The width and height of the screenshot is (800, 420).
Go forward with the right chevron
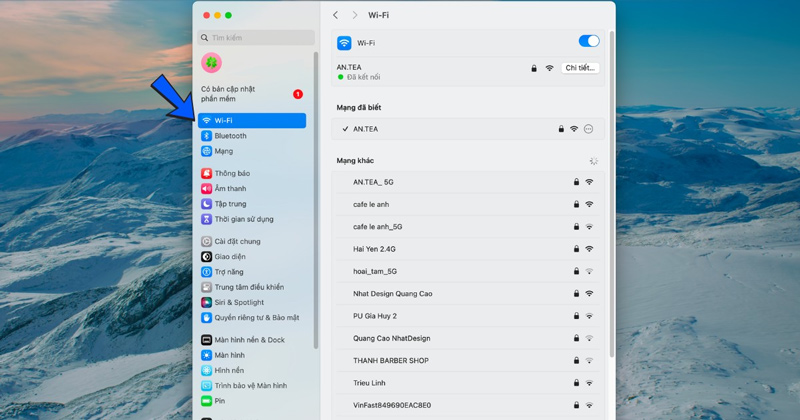[x=354, y=15]
